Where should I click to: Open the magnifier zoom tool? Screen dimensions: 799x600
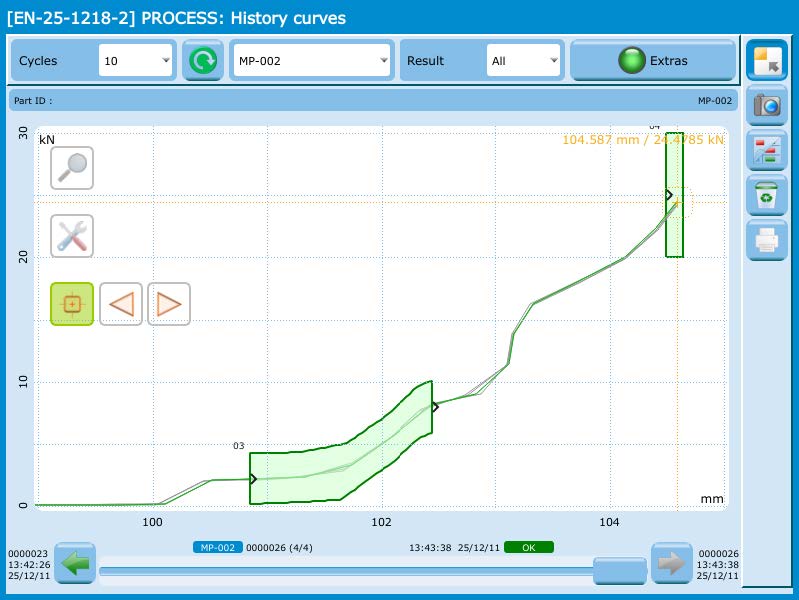[x=72, y=168]
